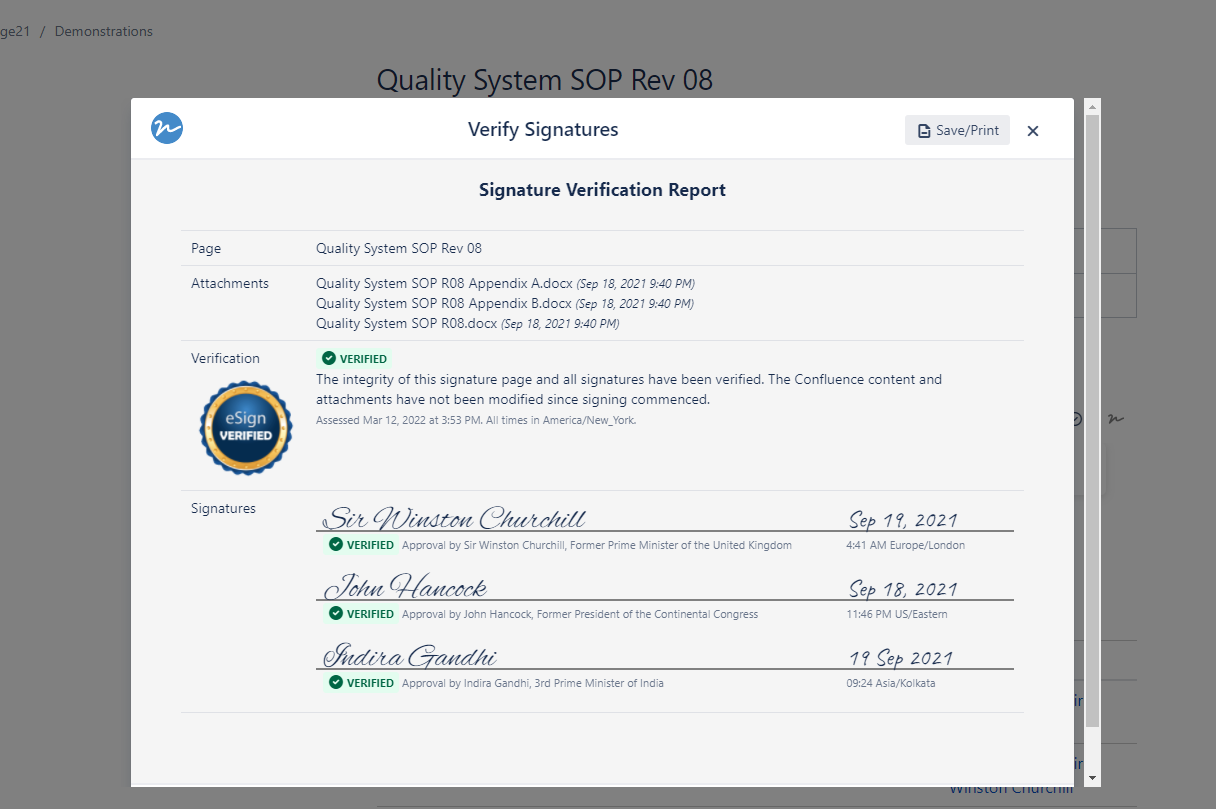This screenshot has height=809, width=1216.
Task: Click the Verify Signatures dialog title
Action: 543,130
